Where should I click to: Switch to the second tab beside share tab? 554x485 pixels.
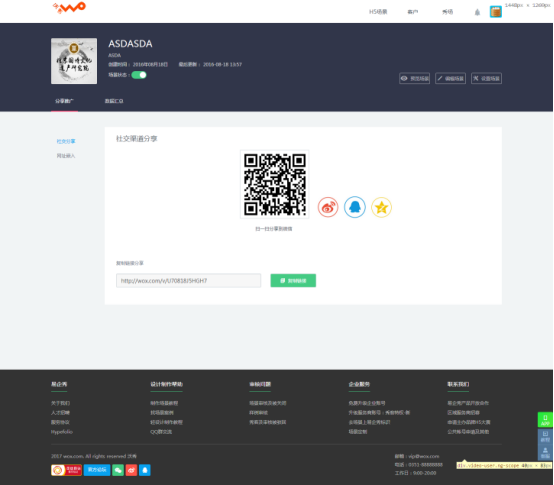[x=114, y=101]
